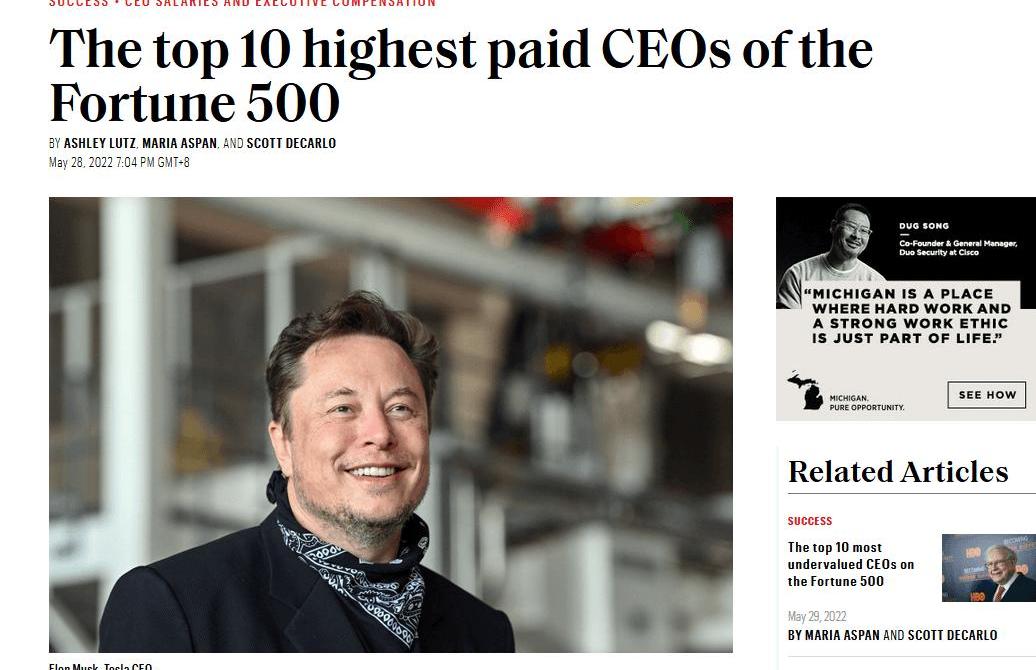The width and height of the screenshot is (1036, 670).
Task: Open Scott Decarlo author link under headline
Action: click(291, 143)
